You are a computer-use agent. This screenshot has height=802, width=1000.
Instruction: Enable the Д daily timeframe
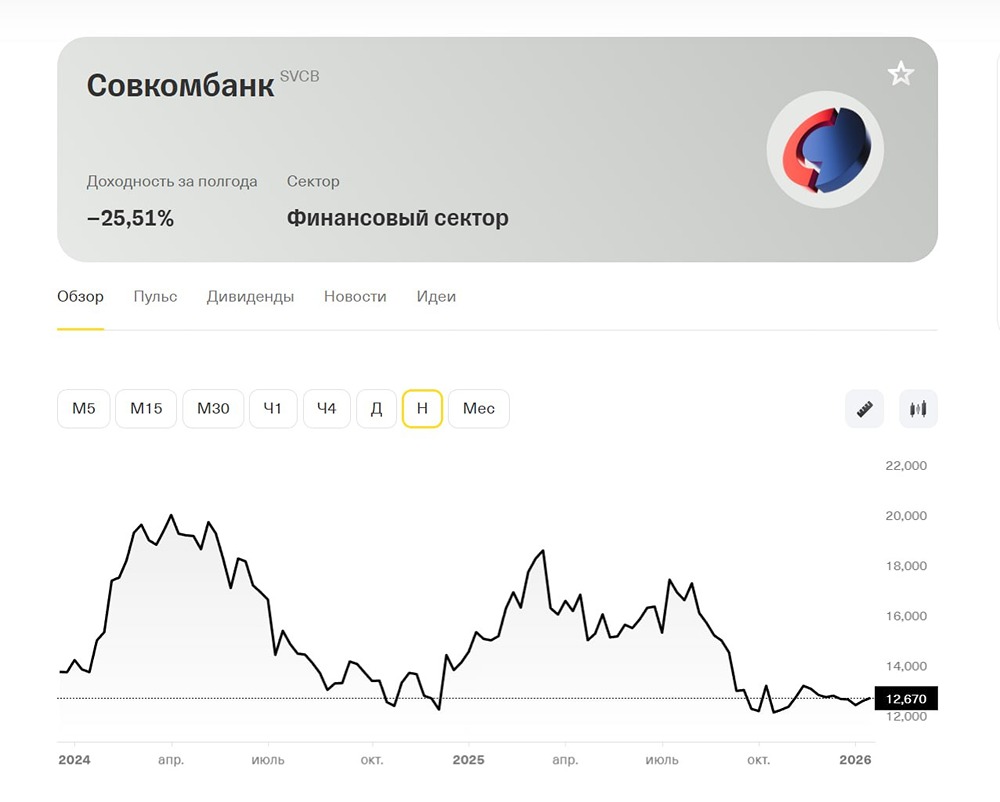(377, 408)
